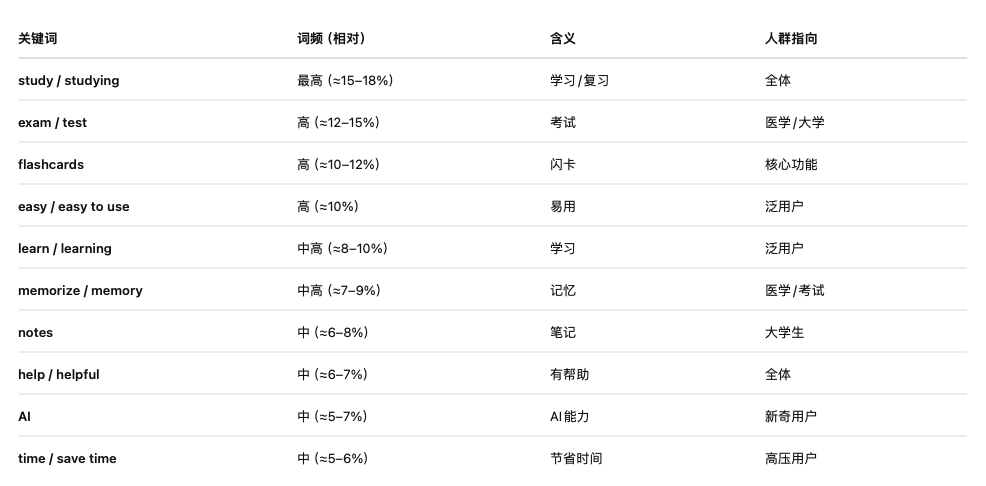
Task: Click the 人群指向 column header
Action: (x=791, y=39)
